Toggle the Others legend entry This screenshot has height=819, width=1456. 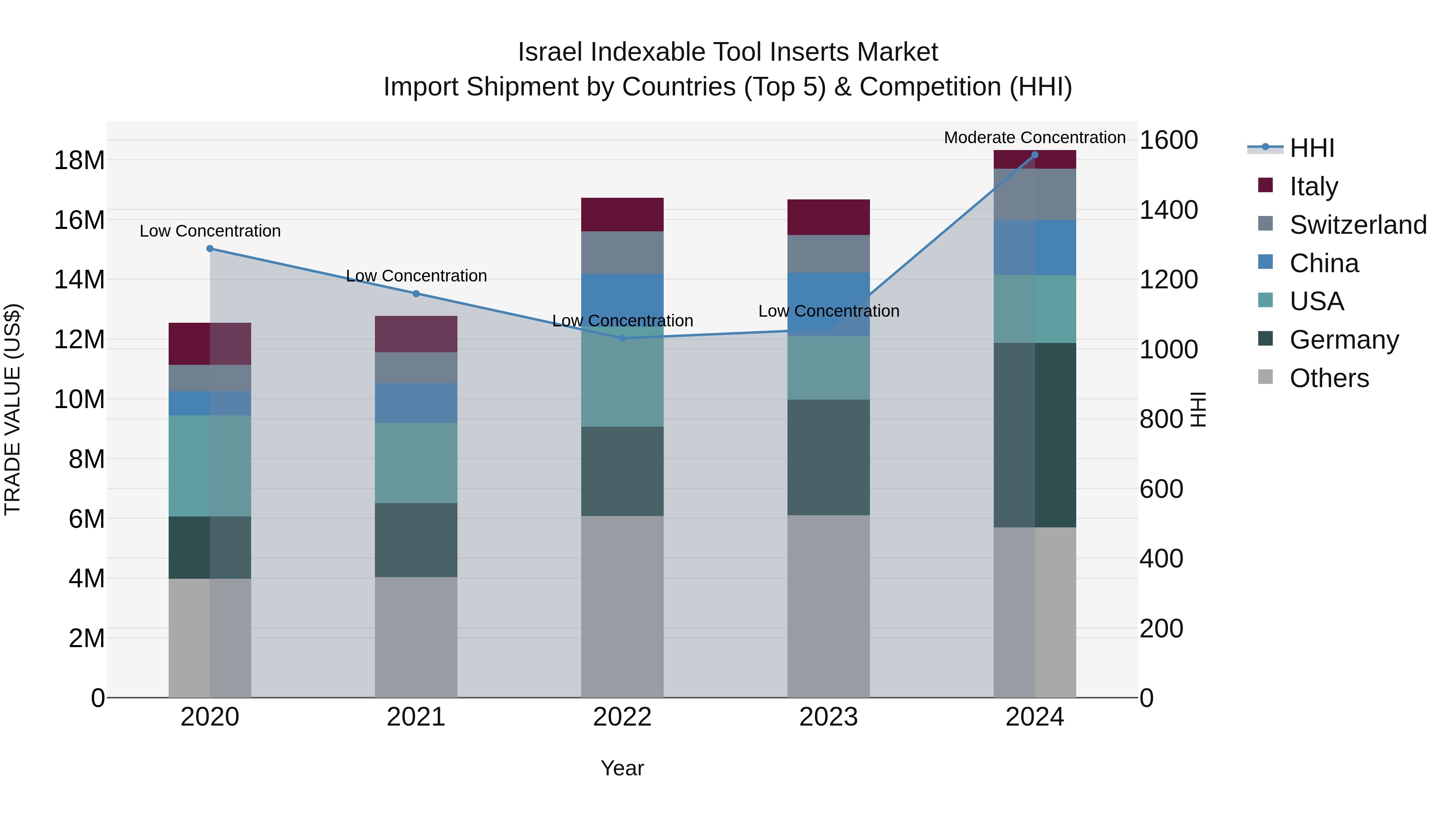(1314, 378)
